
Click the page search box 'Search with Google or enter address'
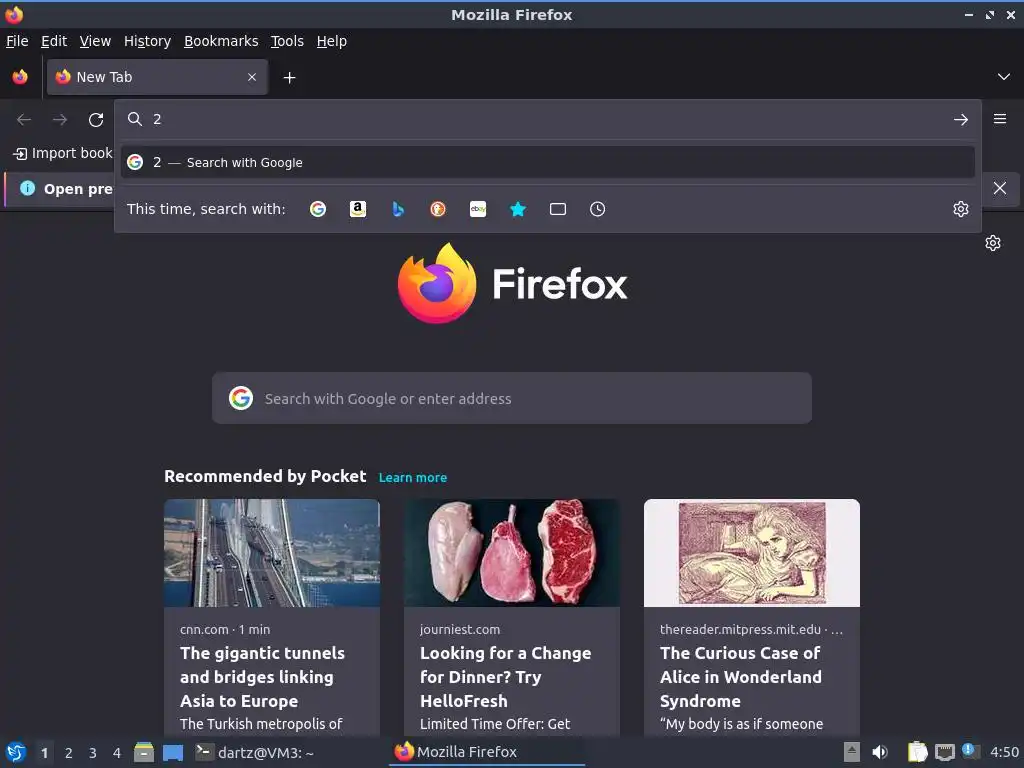[x=511, y=398]
